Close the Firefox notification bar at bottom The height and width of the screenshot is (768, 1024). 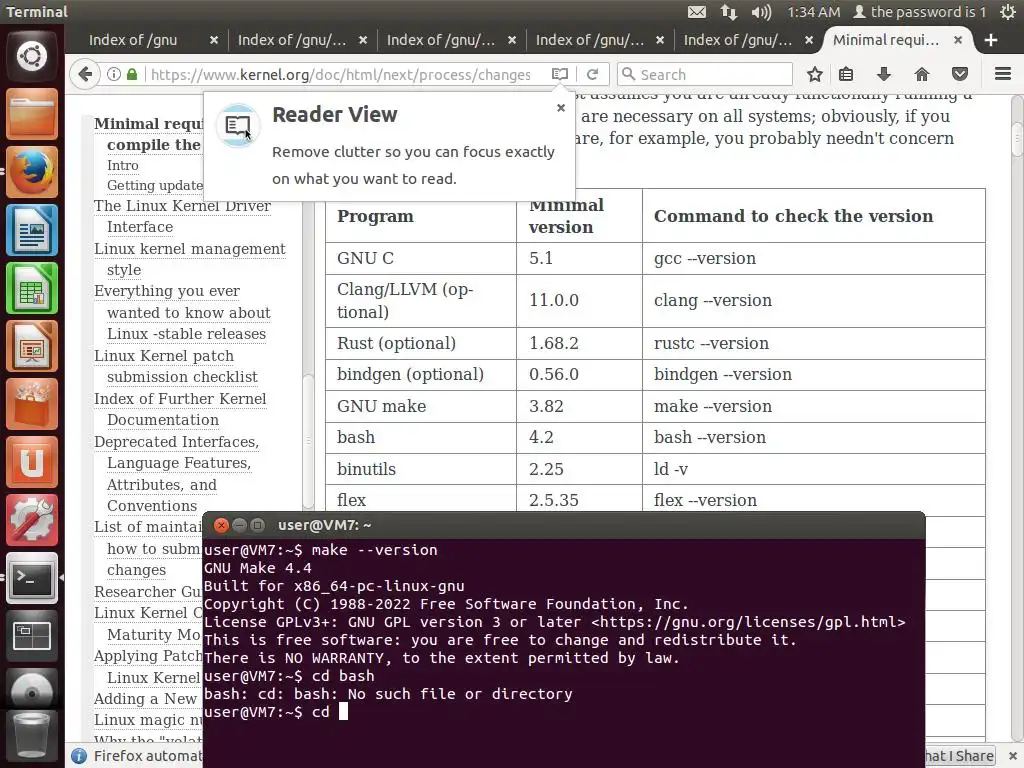(1013, 756)
